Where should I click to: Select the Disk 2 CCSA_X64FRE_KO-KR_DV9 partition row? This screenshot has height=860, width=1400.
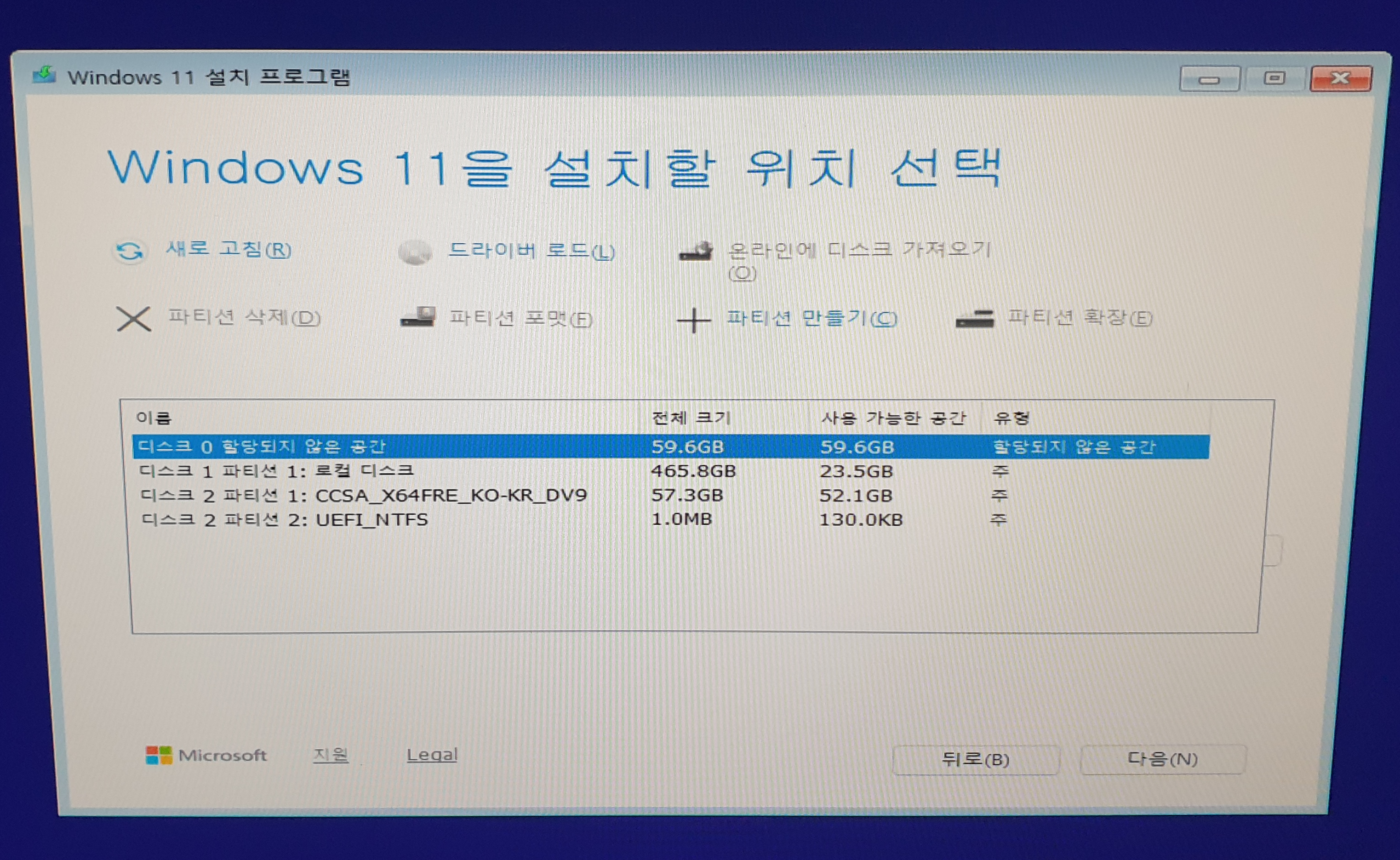(x=364, y=495)
